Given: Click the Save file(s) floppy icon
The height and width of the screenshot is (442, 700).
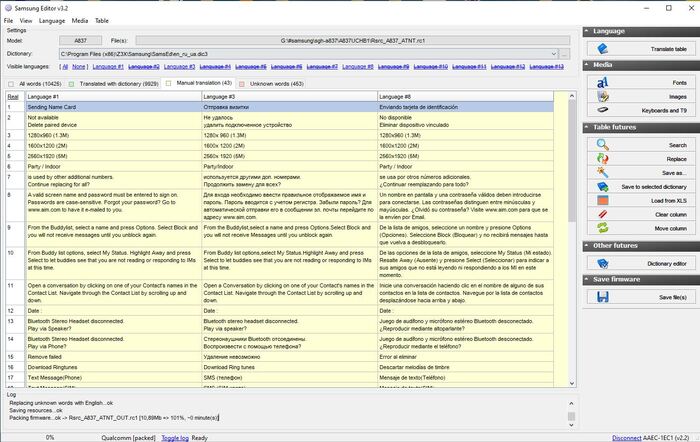Looking at the screenshot, I should [x=603, y=297].
